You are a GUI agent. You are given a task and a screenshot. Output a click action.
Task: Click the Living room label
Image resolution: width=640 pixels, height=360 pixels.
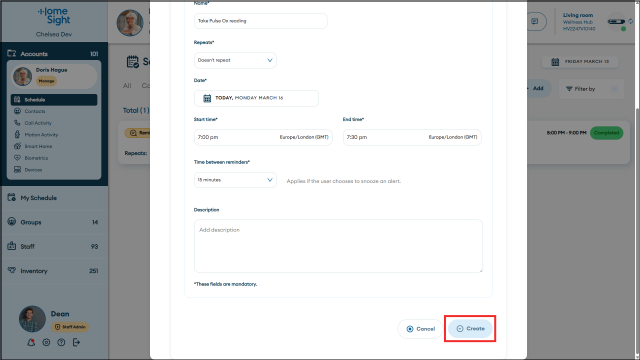click(578, 15)
